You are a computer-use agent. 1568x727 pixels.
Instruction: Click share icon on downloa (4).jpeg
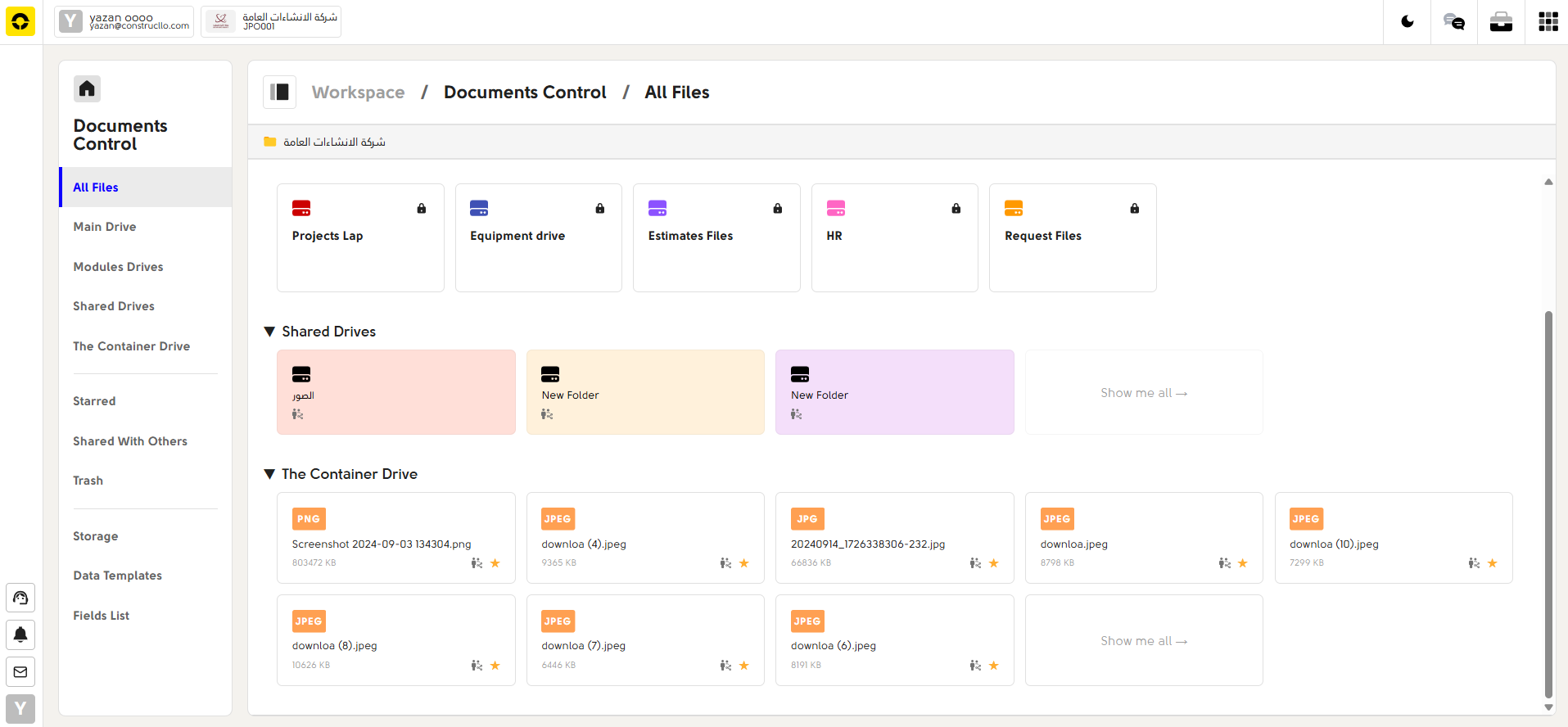coord(725,563)
